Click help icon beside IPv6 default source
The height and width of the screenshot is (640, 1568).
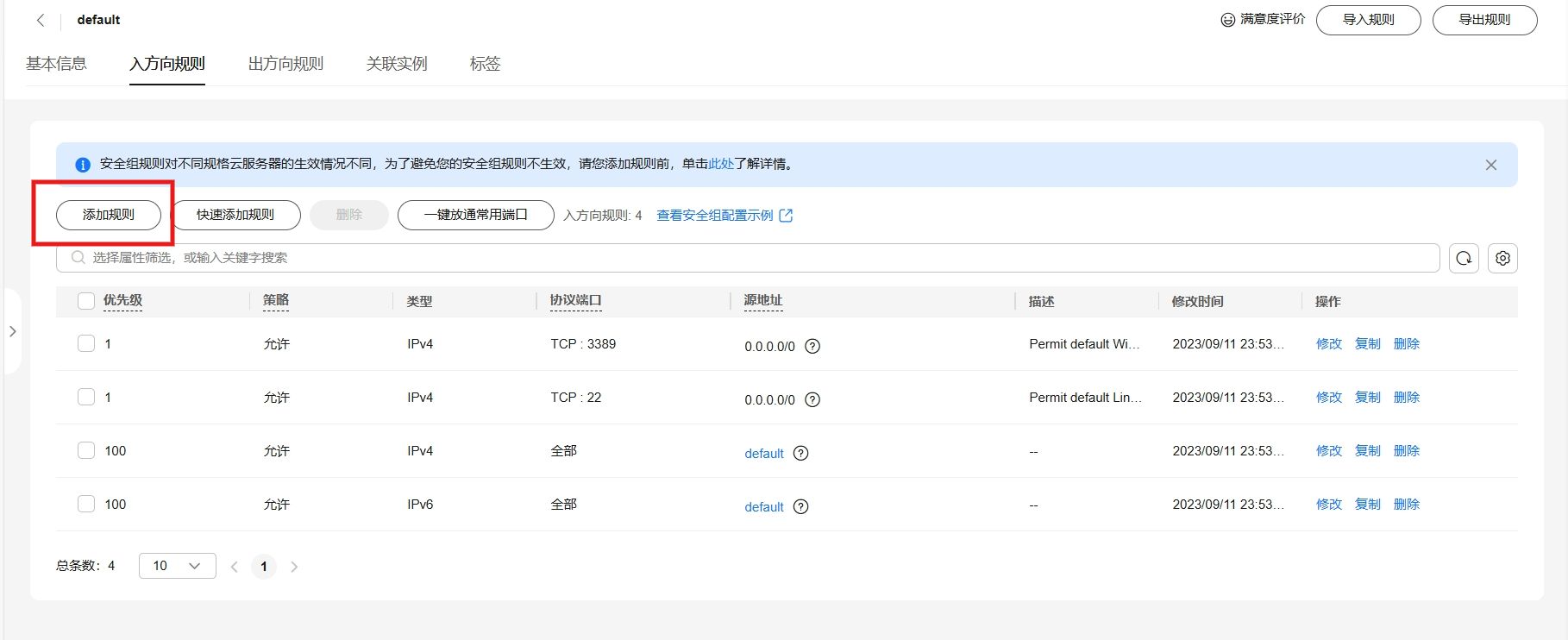click(800, 506)
